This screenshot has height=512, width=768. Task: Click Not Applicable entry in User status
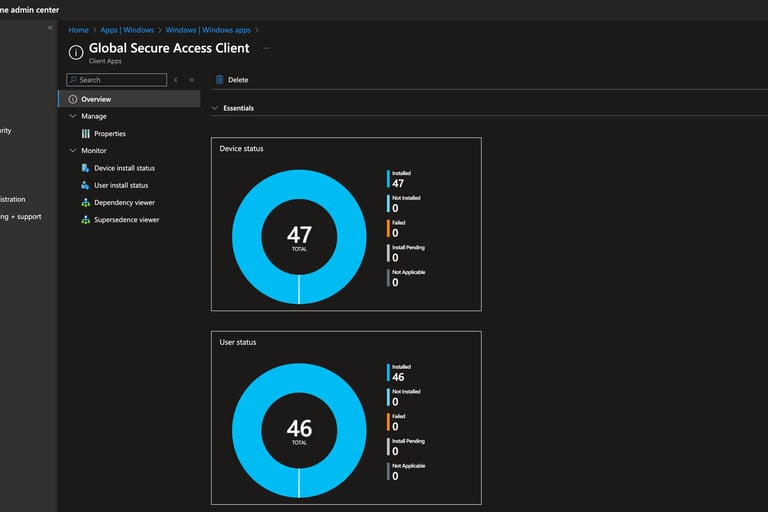coord(407,471)
